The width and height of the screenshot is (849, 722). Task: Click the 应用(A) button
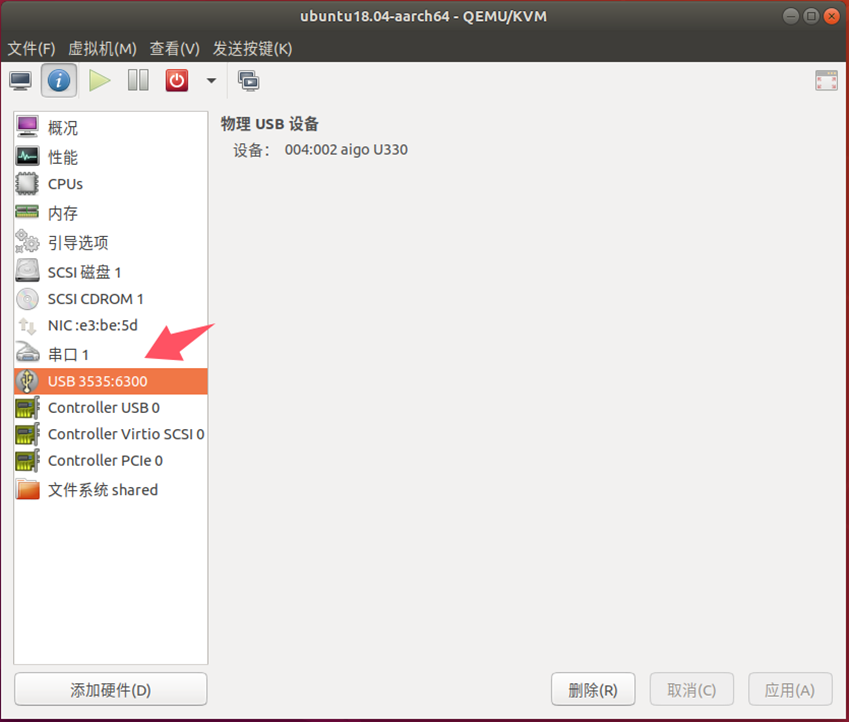tap(790, 690)
